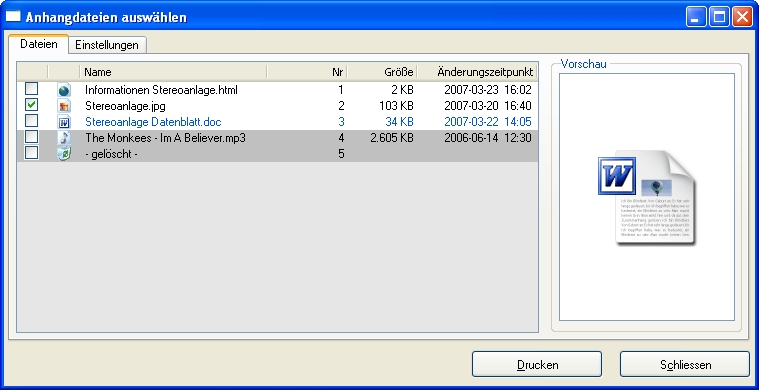Select The Monkees - Im A Believer.mp3

coord(166,138)
